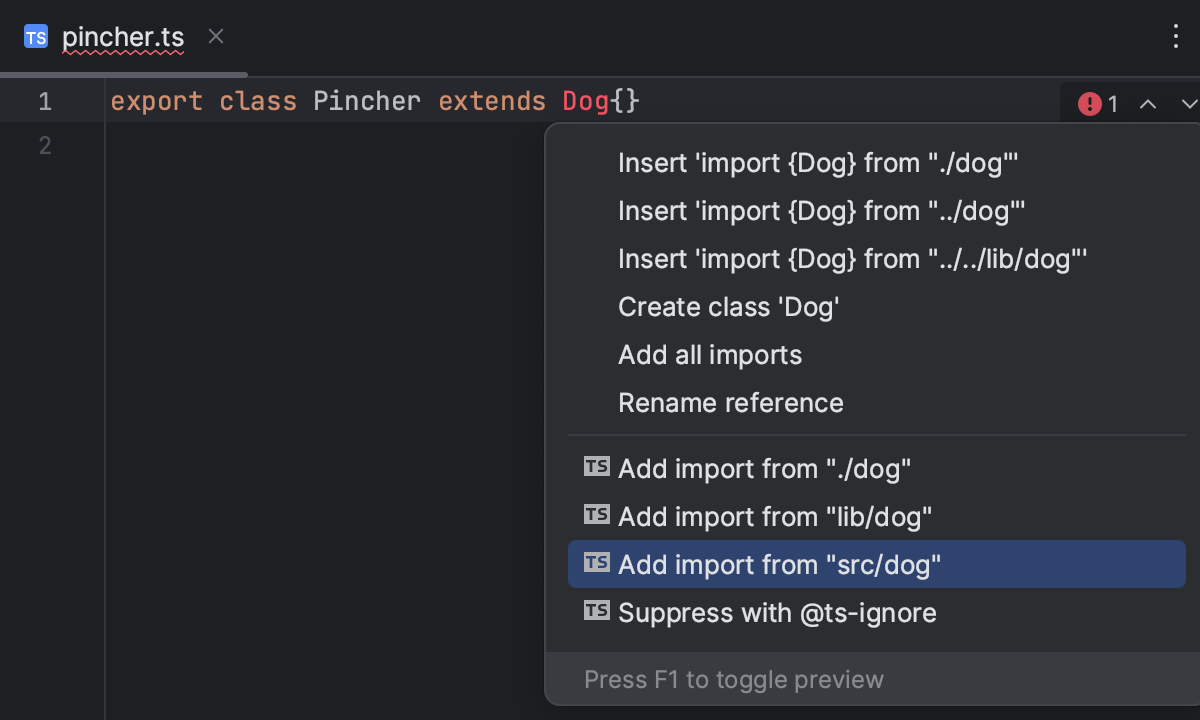Choose "Insert 'import {Dog} from "../../lib/dog"'"
Image resolution: width=1200 pixels, height=720 pixels.
pos(852,258)
